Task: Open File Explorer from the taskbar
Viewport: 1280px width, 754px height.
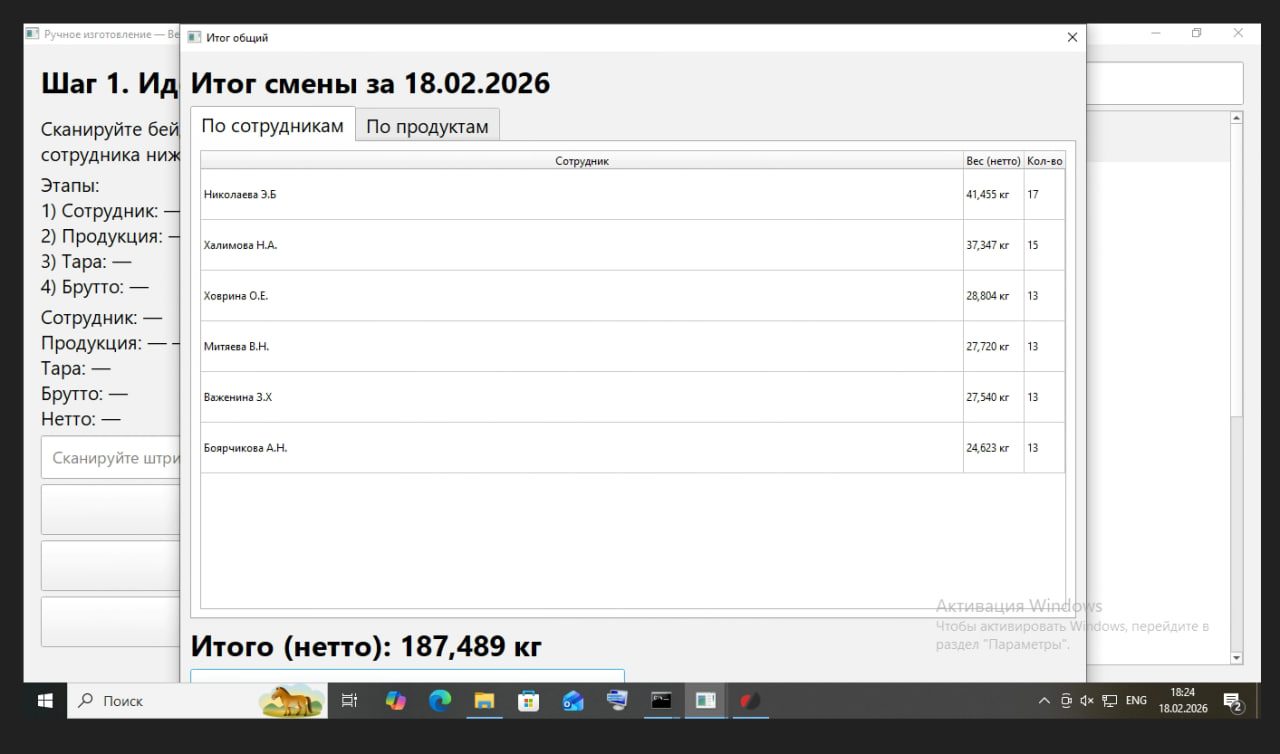Action: click(x=484, y=701)
